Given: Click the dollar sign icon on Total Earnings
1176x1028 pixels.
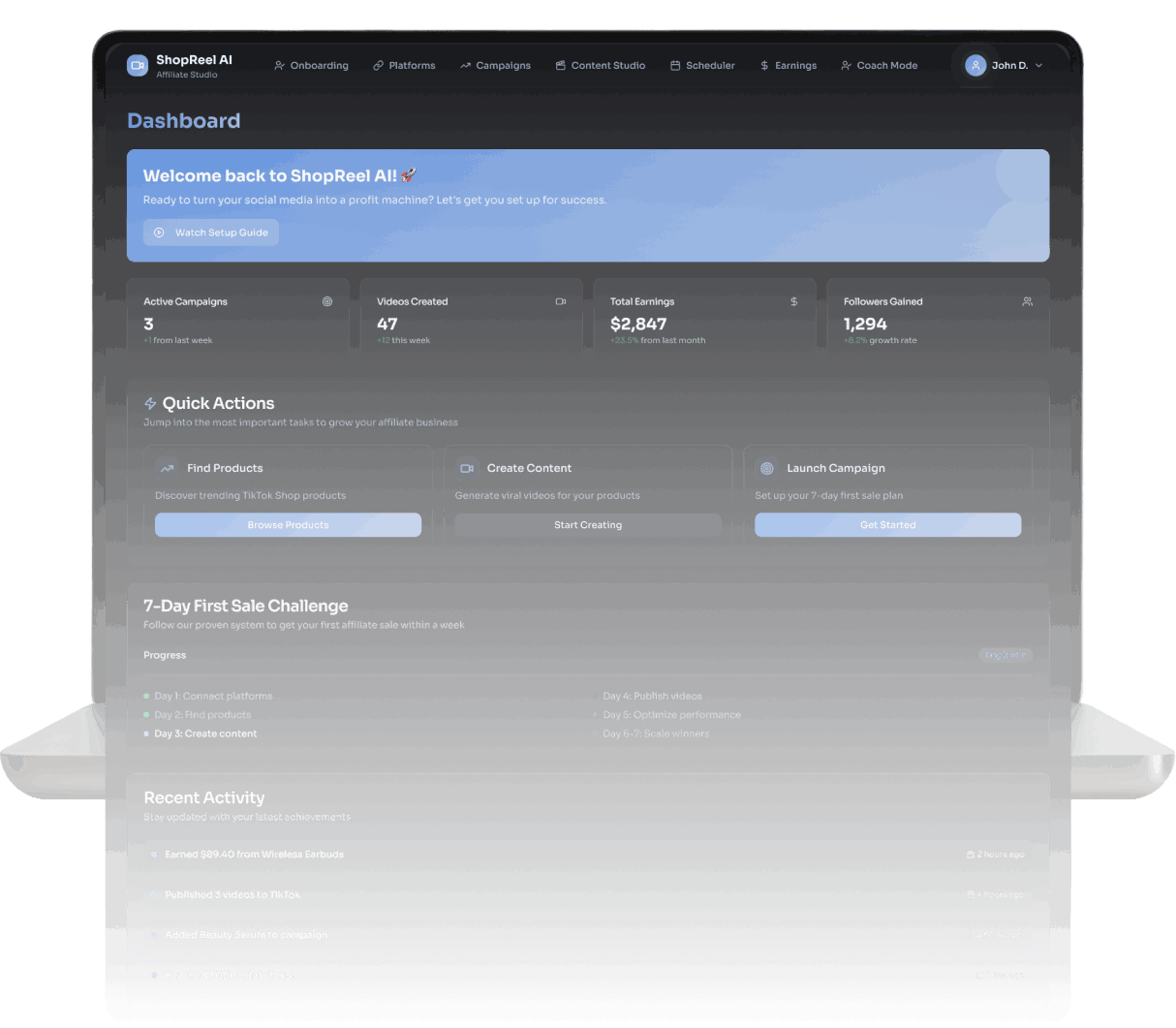Looking at the screenshot, I should pyautogui.click(x=793, y=301).
